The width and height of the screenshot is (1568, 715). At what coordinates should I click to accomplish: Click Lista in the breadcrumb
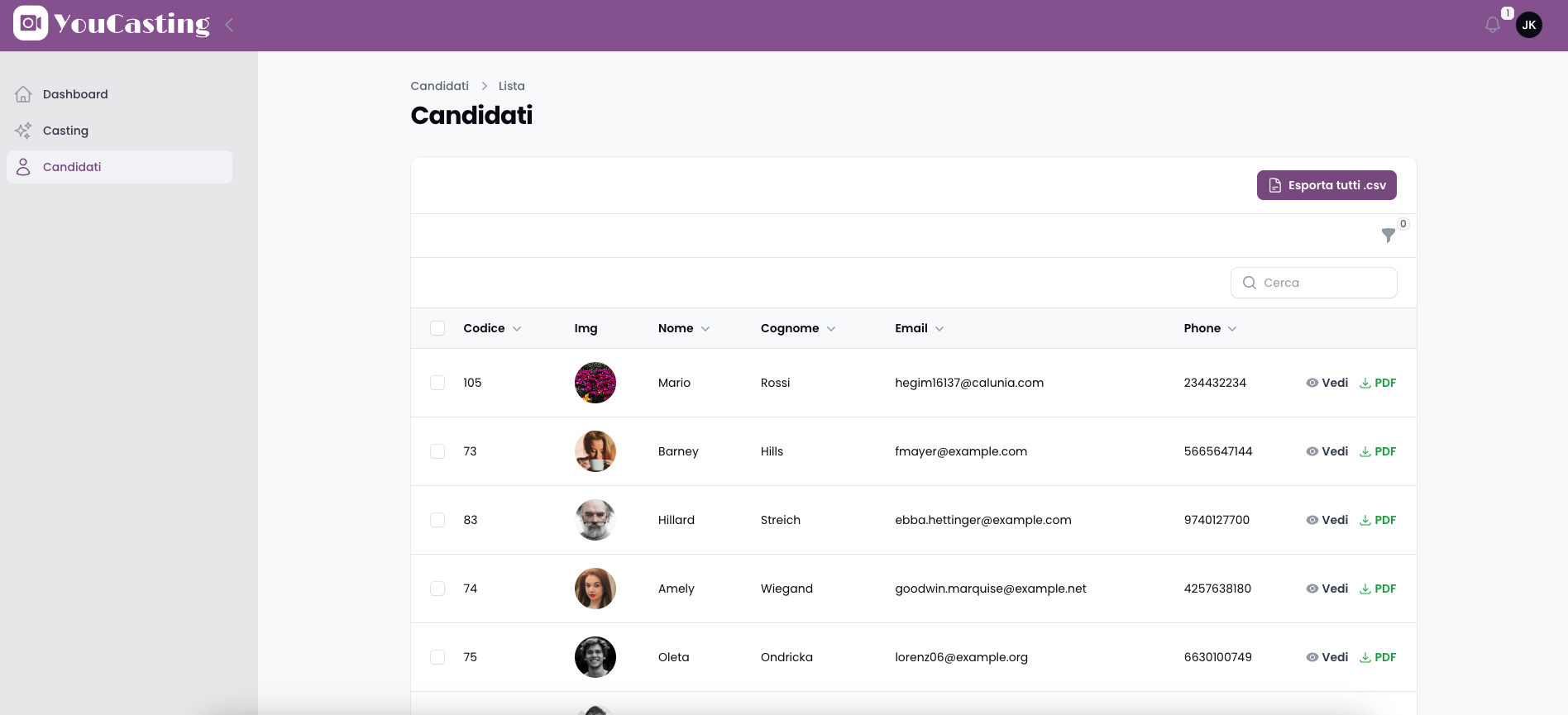point(512,86)
